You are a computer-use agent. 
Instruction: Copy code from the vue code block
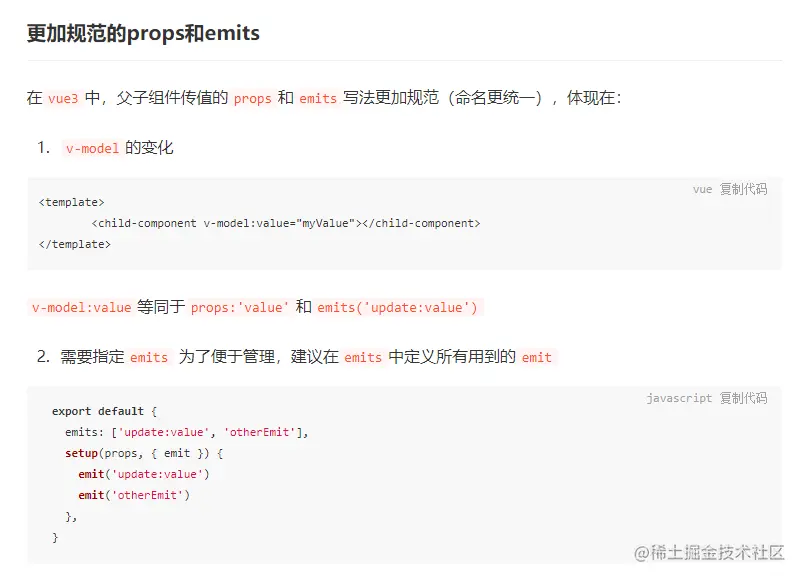pyautogui.click(x=744, y=189)
